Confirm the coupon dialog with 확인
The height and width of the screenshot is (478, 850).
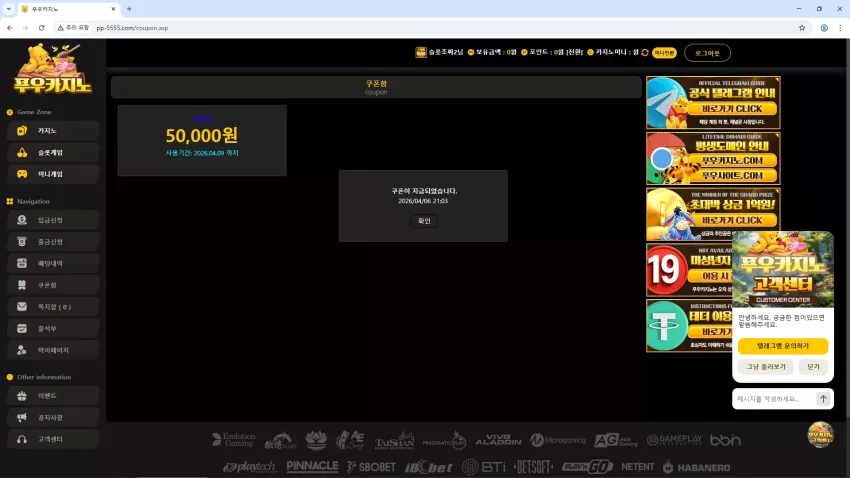click(424, 221)
